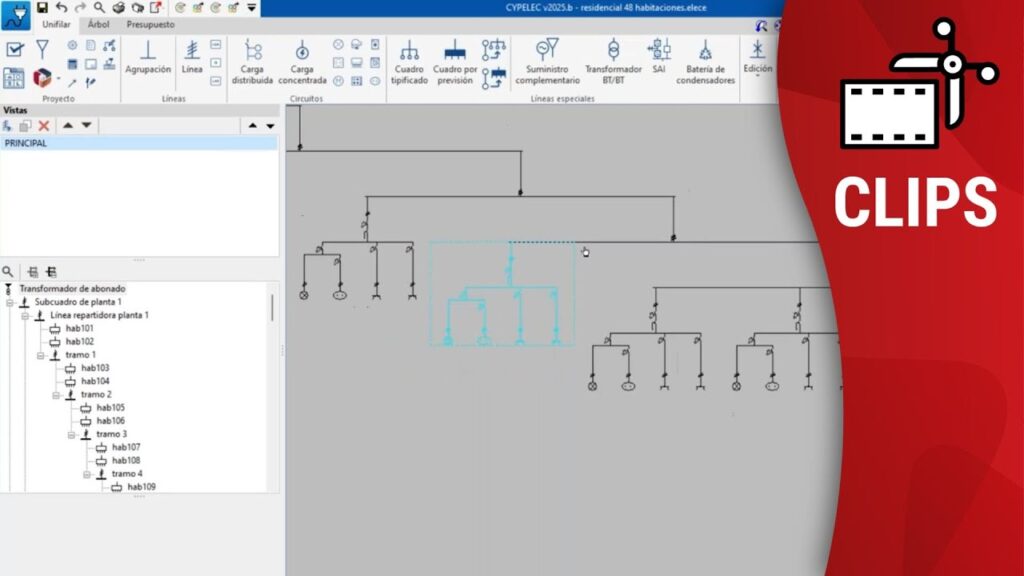The height and width of the screenshot is (576, 1024).
Task: Switch to the Árbol tab
Action: pos(99,24)
